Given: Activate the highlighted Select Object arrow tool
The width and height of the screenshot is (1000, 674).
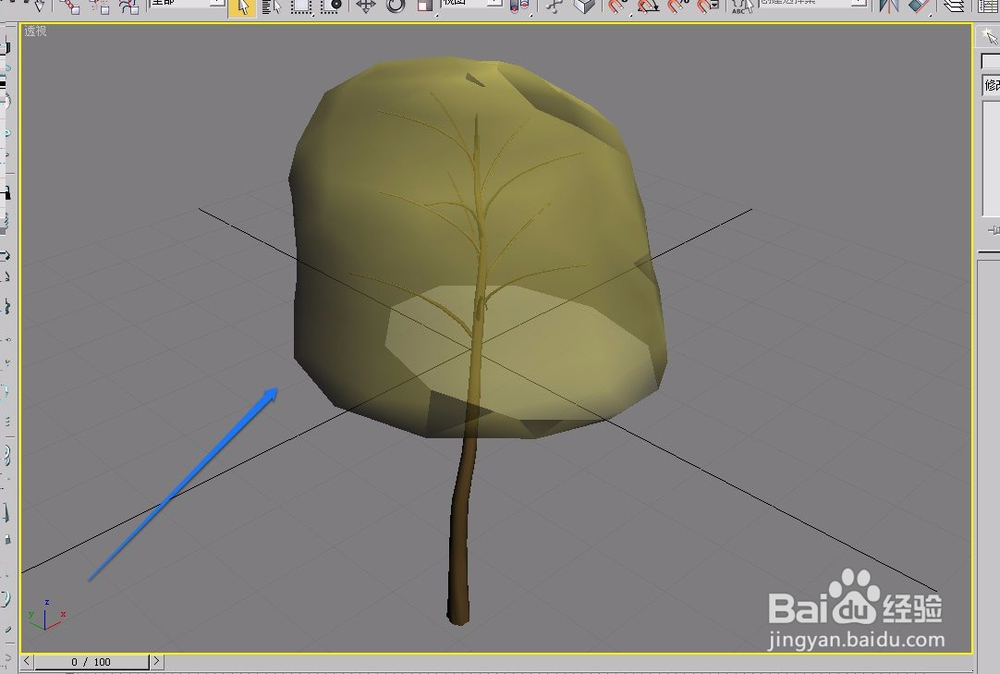Looking at the screenshot, I should coord(243,6).
